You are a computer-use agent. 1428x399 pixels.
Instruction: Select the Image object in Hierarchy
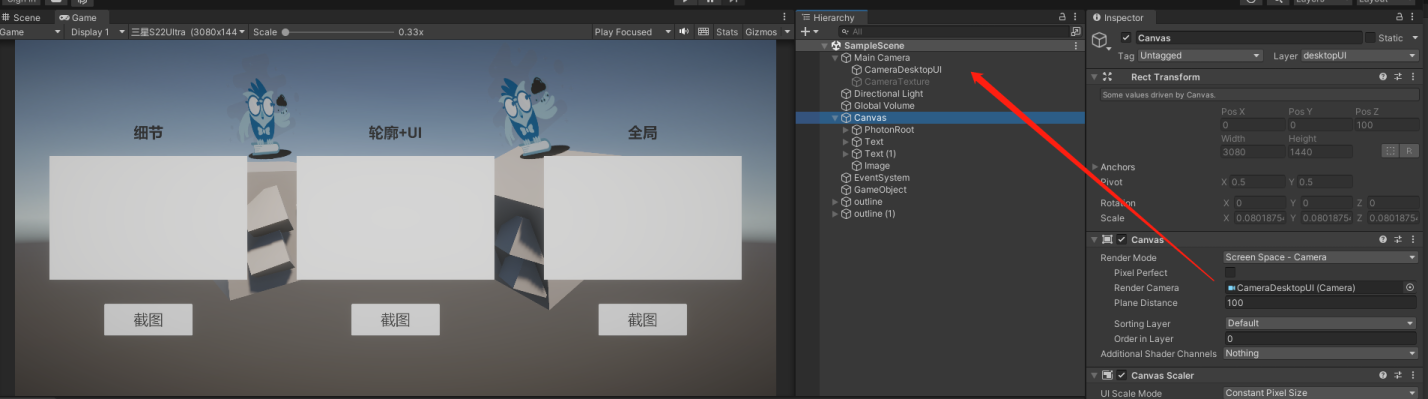click(x=876, y=166)
